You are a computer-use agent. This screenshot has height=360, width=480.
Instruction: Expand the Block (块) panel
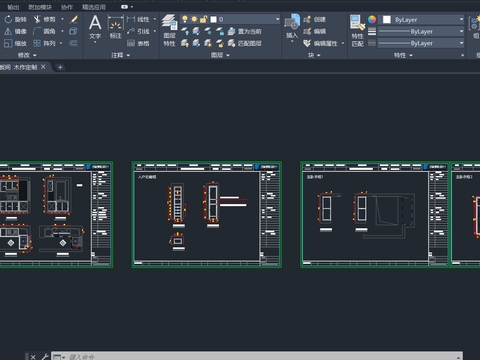314,55
